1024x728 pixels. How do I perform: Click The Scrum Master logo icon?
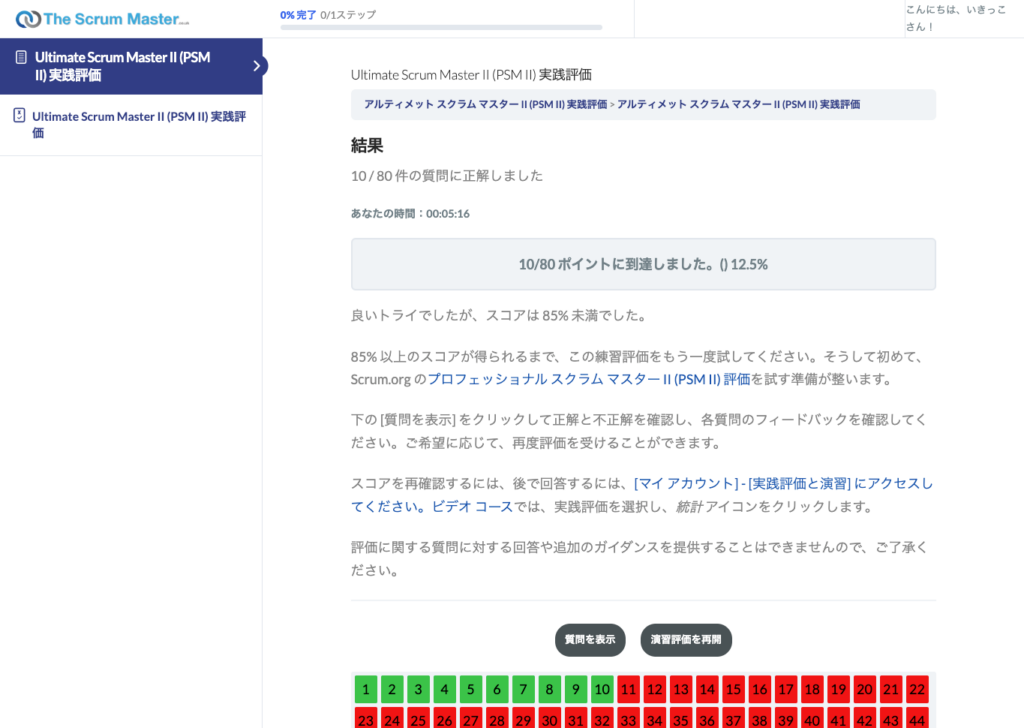pos(28,19)
